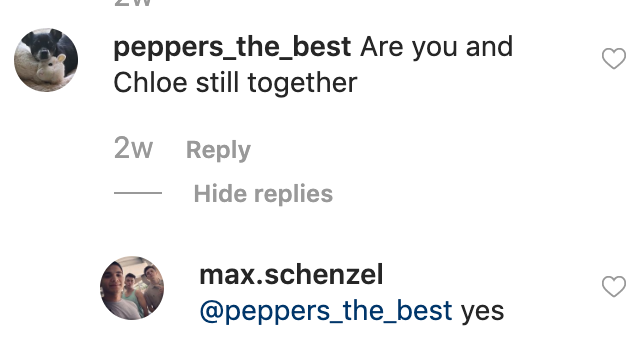Open max.schenzel's profile picture
The height and width of the screenshot is (360, 644).
pyautogui.click(x=132, y=288)
